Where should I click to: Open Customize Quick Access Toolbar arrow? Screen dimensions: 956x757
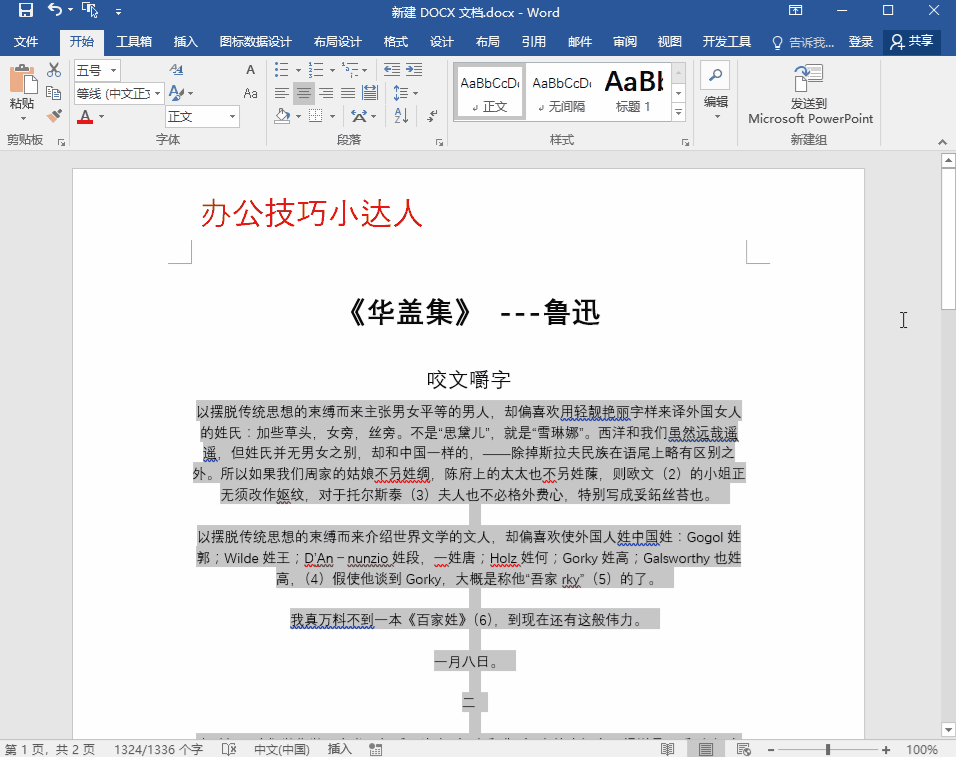pyautogui.click(x=118, y=11)
